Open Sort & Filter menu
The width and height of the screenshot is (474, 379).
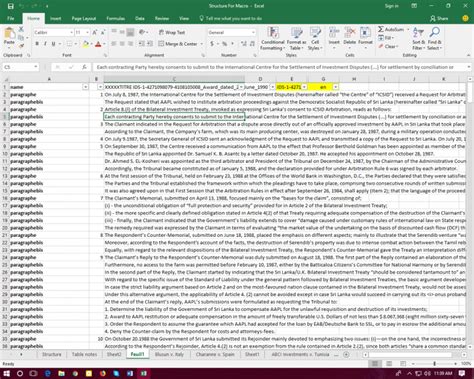coord(418,39)
